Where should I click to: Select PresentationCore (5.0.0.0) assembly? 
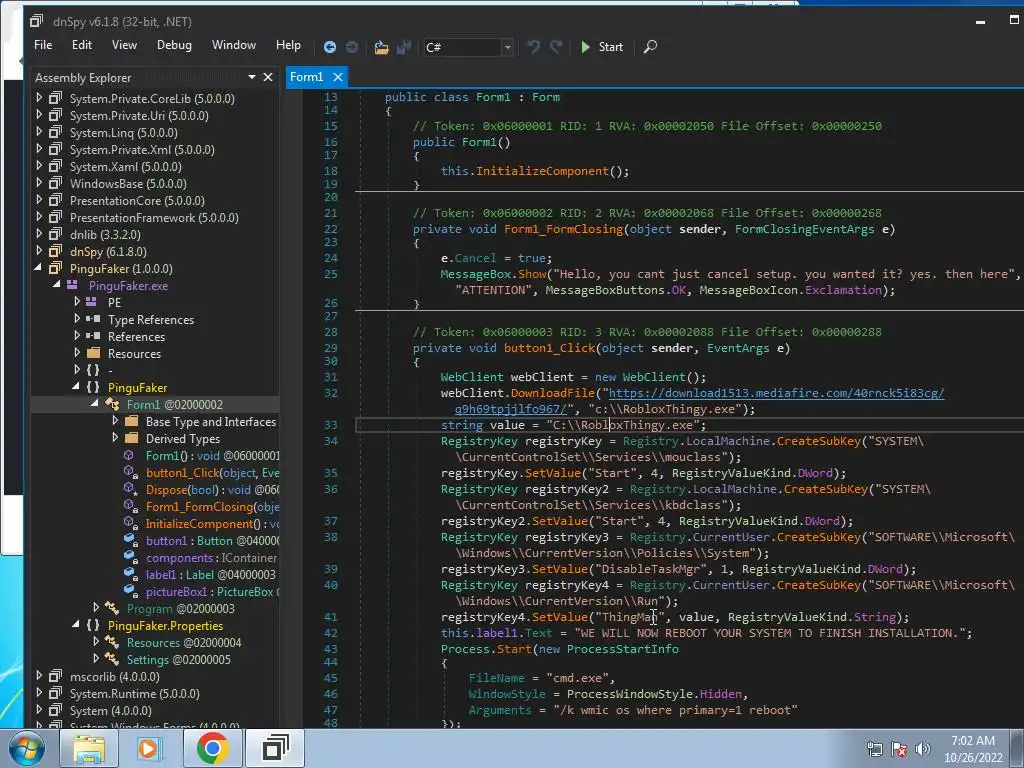click(137, 200)
